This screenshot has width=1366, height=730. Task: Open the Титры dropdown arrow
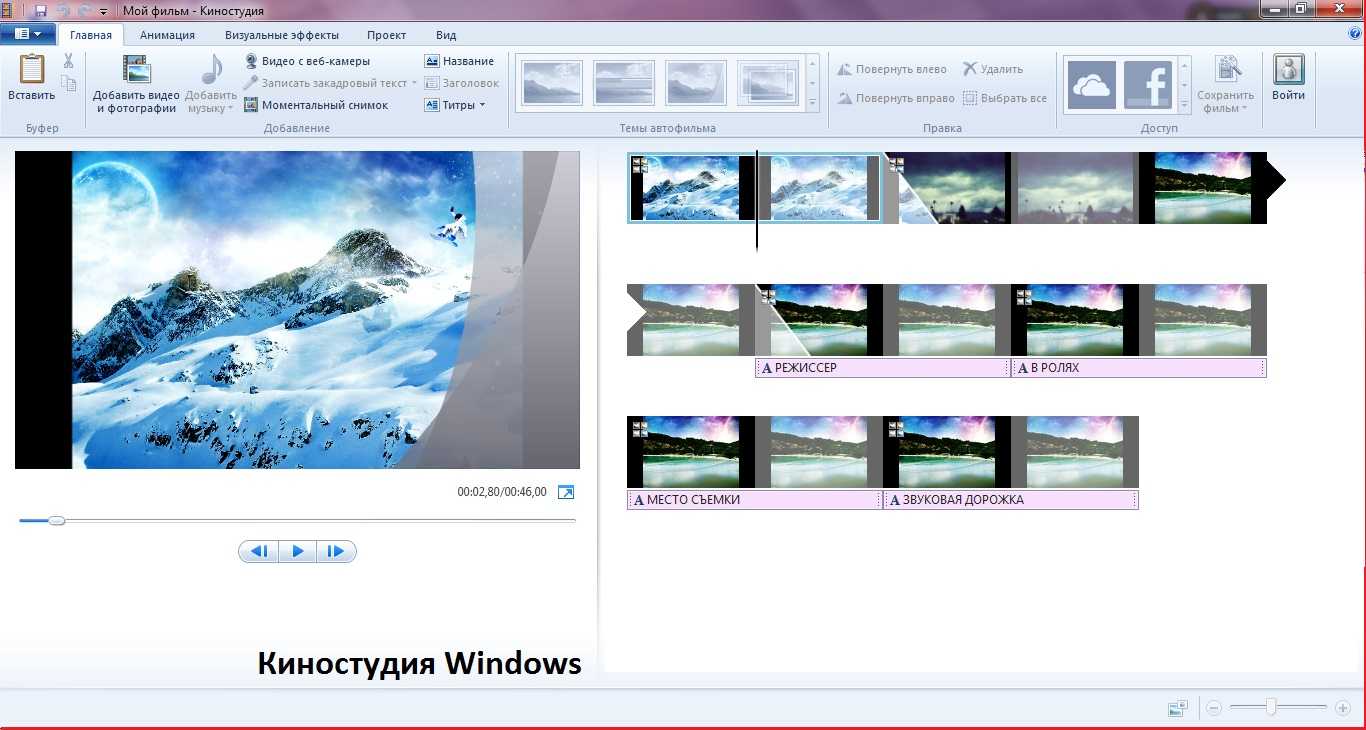pos(482,105)
